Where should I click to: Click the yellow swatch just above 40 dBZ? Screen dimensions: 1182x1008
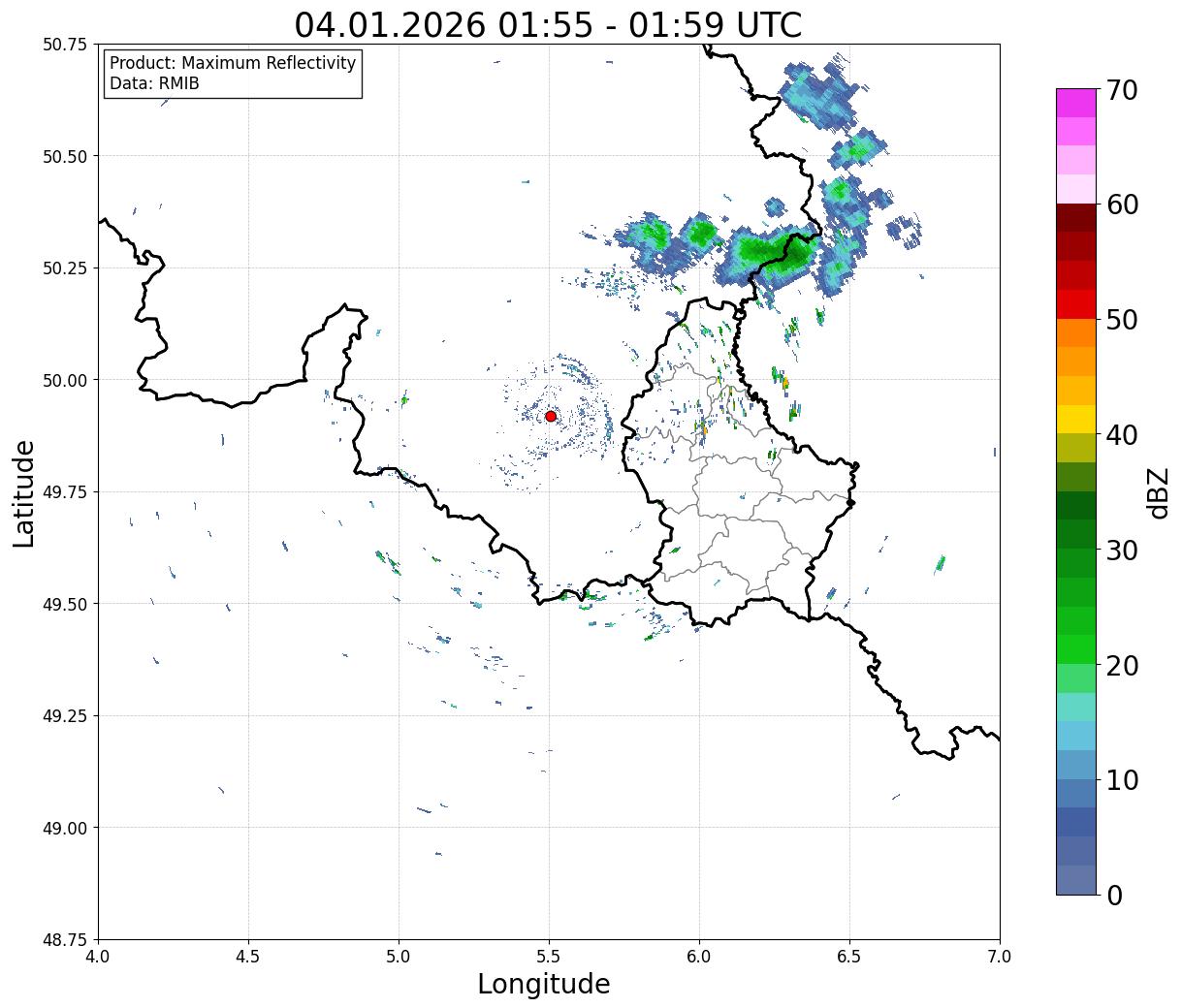pyautogui.click(x=1075, y=420)
